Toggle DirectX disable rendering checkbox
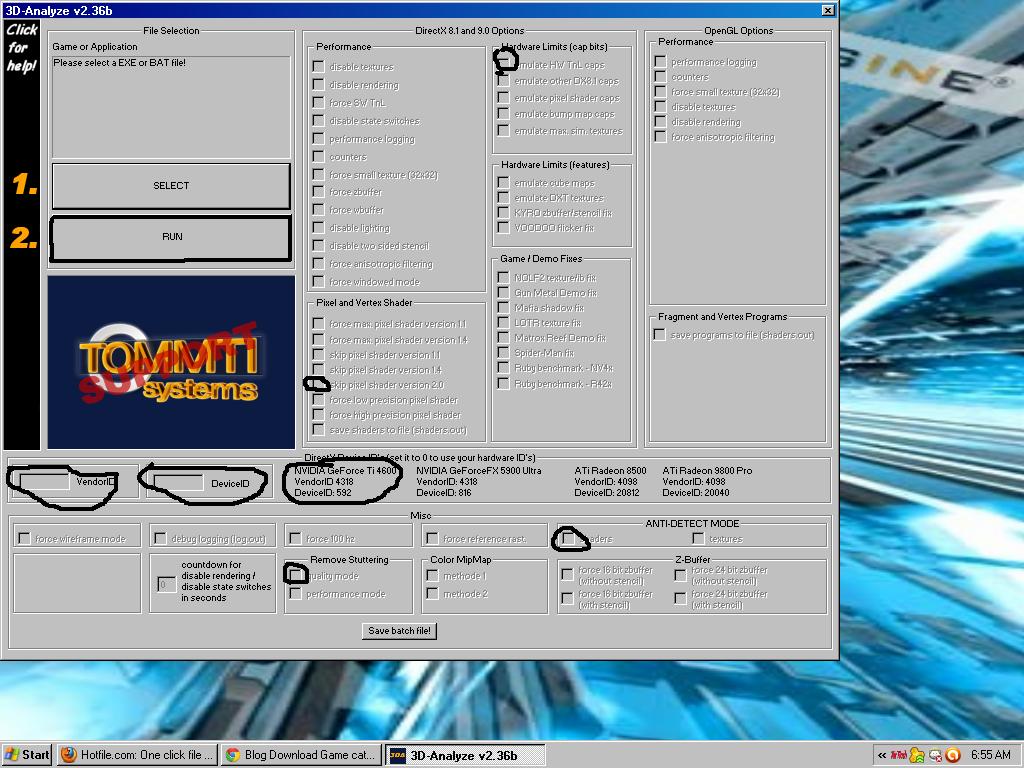The image size is (1024, 768). [319, 85]
